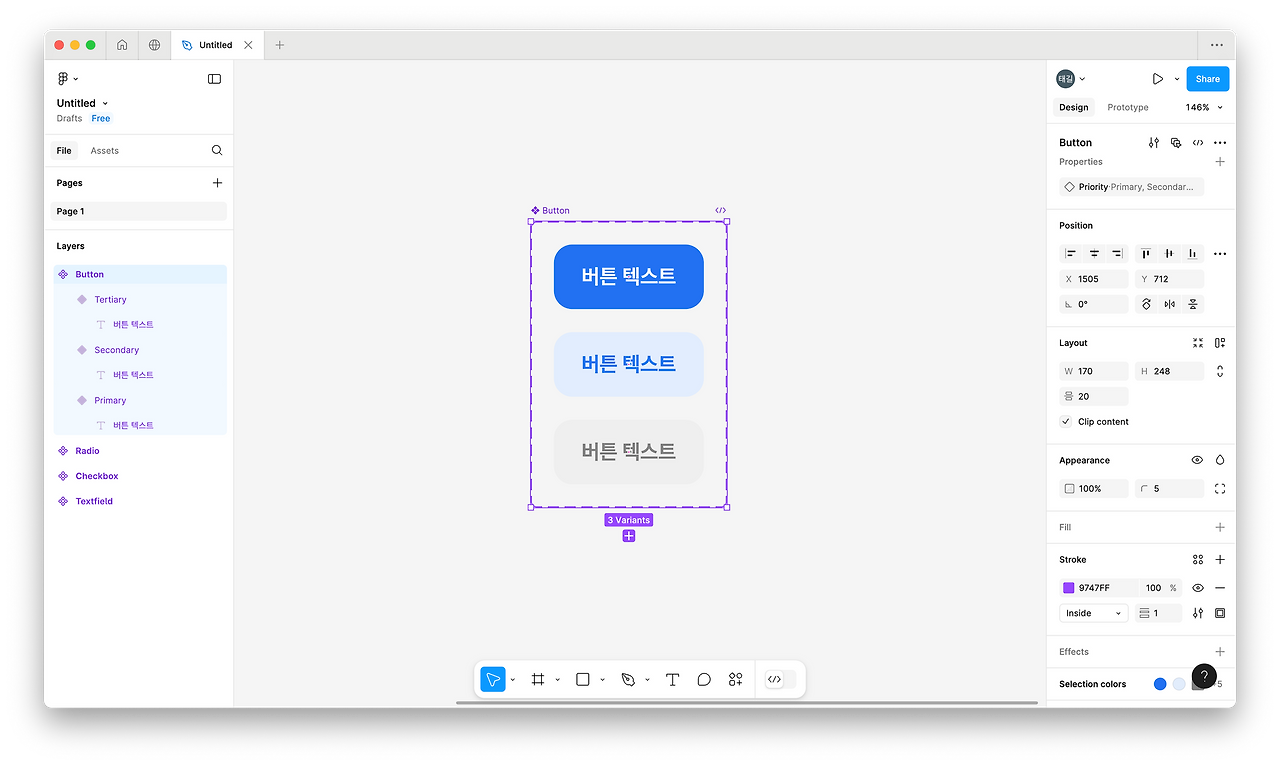Open stroke position Inside dropdown
The width and height of the screenshot is (1280, 766).
point(1094,613)
